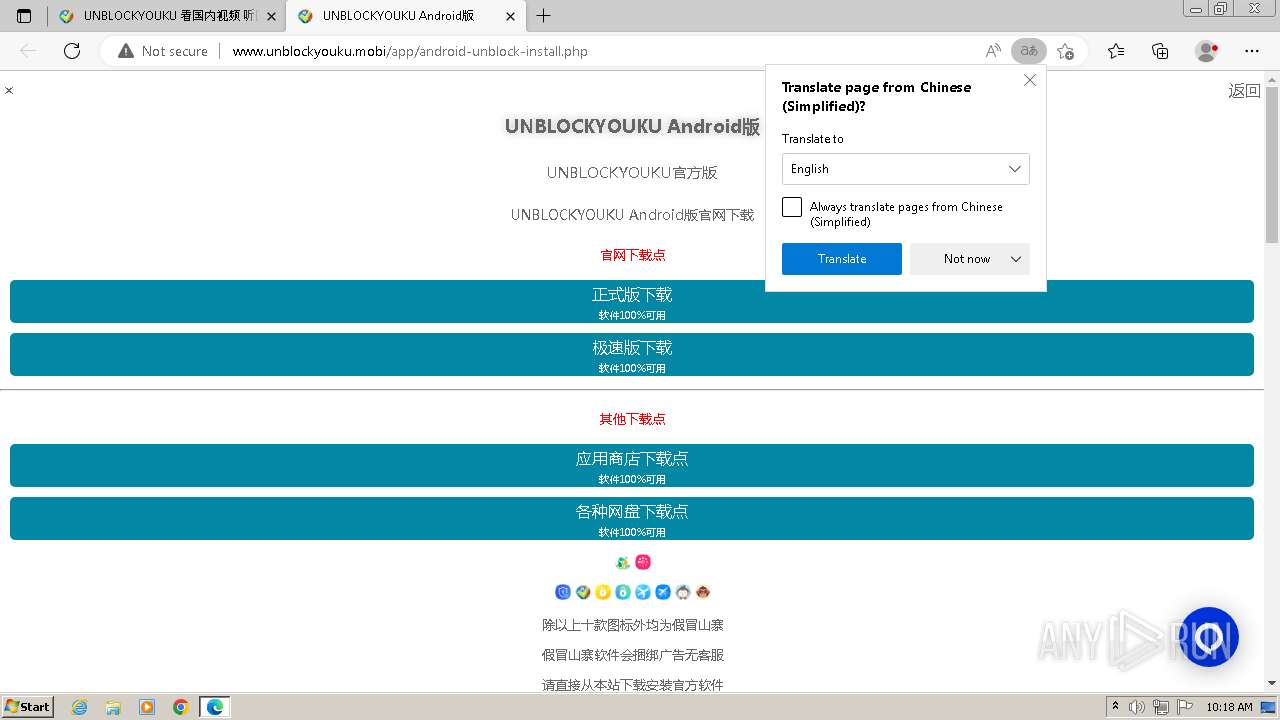Click the brown monkey app icon

tap(703, 592)
